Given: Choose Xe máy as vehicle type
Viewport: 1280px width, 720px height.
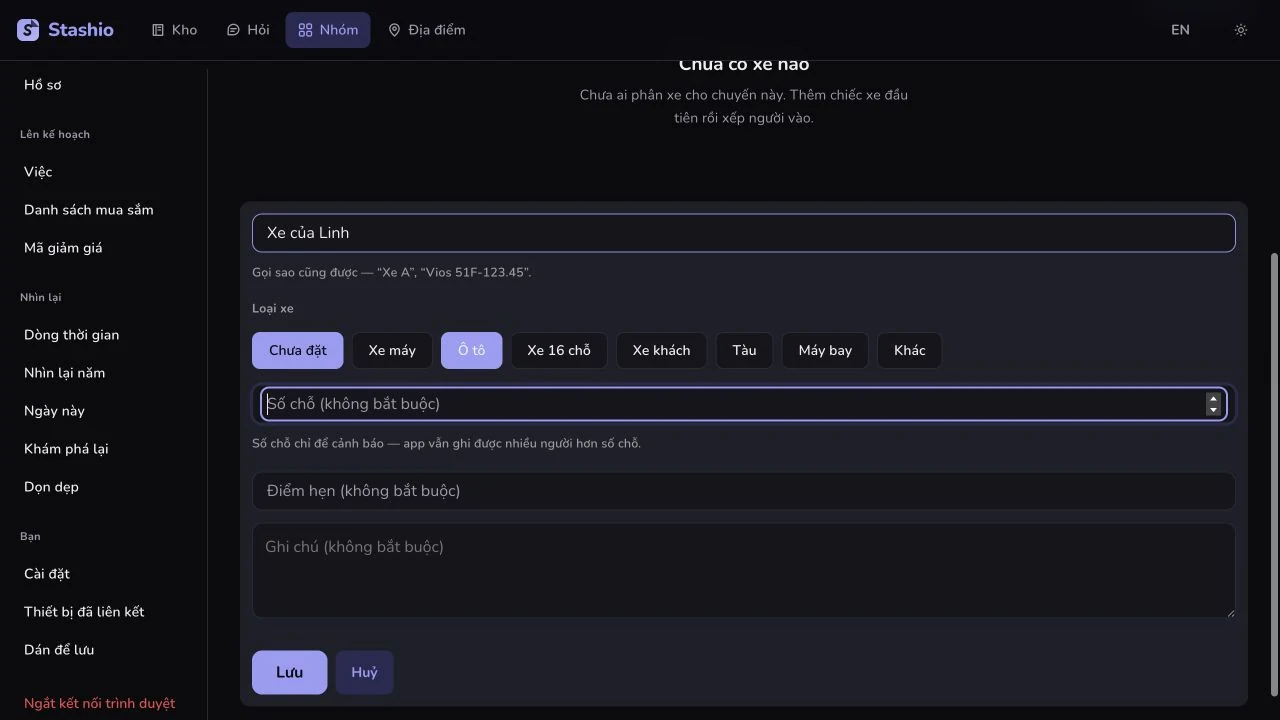Looking at the screenshot, I should point(392,351).
